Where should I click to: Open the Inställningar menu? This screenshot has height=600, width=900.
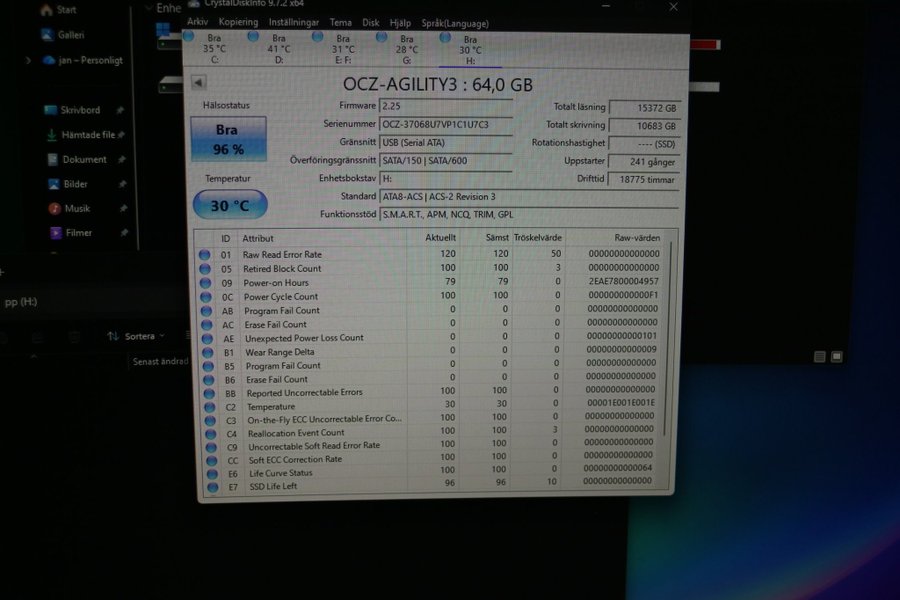coord(294,22)
